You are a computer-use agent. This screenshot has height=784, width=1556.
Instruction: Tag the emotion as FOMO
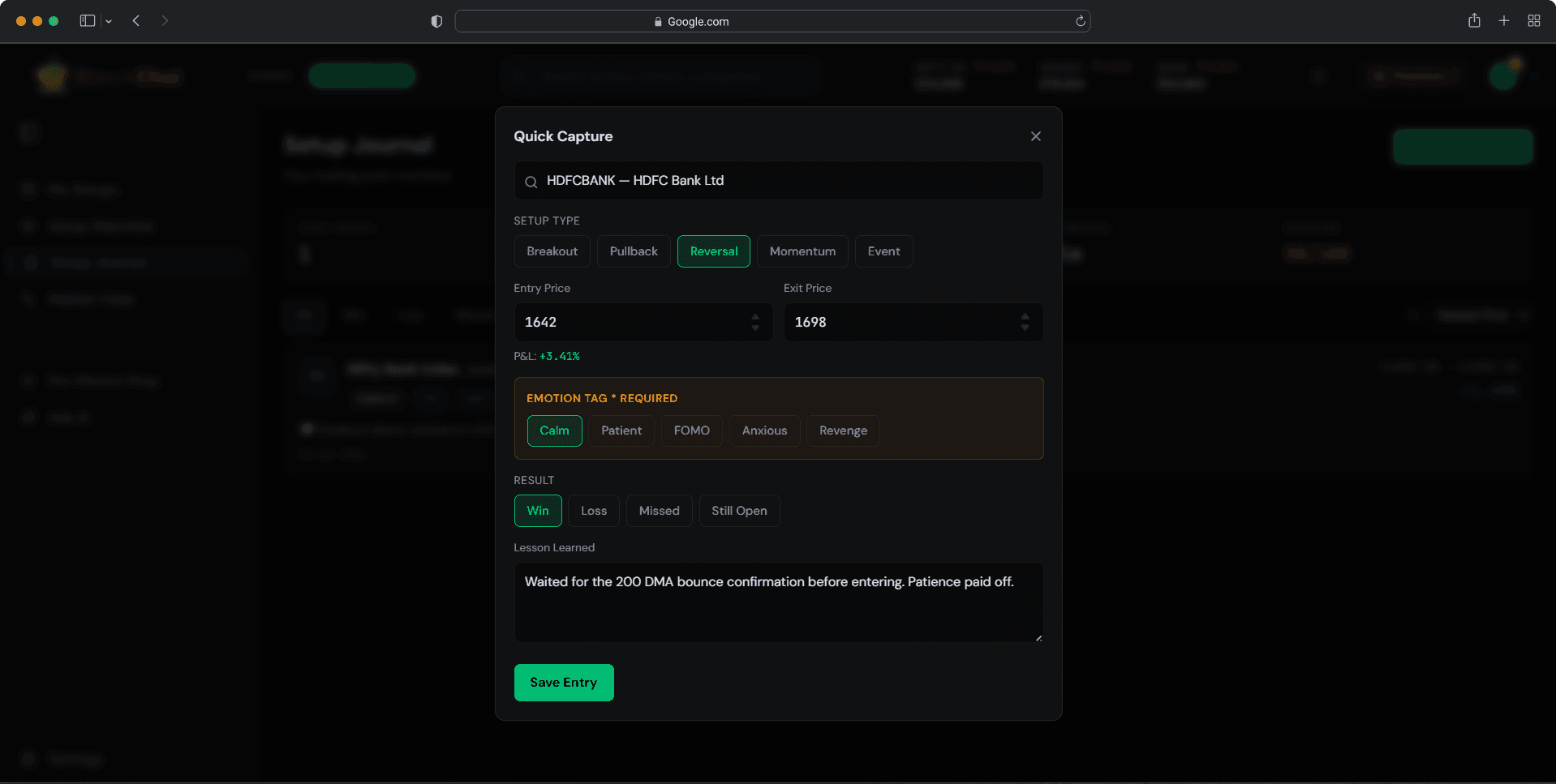[x=691, y=431]
